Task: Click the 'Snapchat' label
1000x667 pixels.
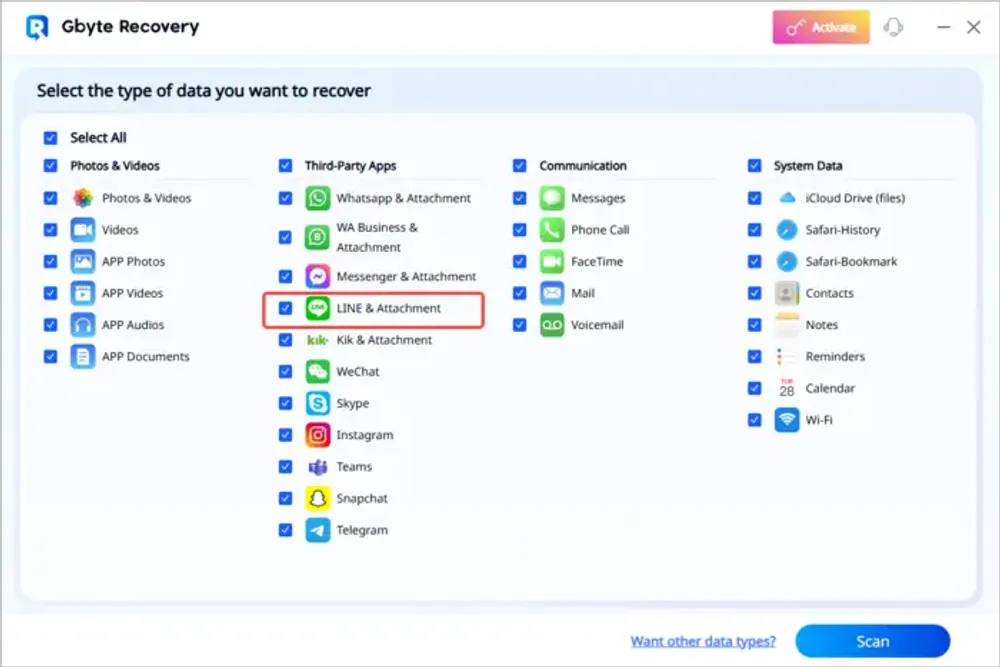Action: (x=362, y=499)
